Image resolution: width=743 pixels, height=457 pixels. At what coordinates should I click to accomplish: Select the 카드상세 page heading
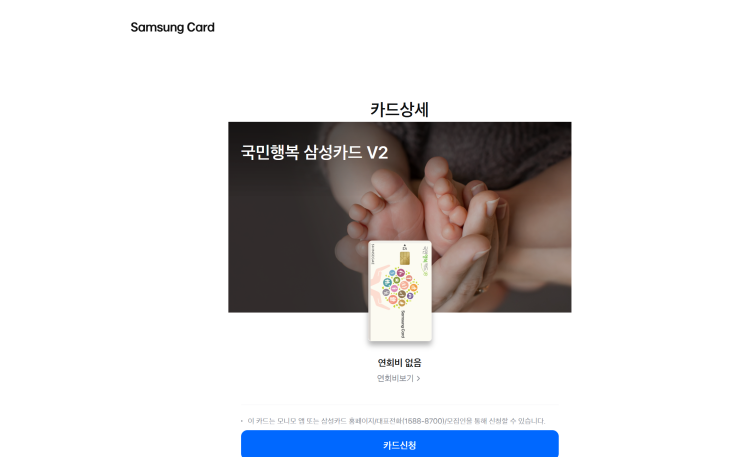[x=399, y=110]
